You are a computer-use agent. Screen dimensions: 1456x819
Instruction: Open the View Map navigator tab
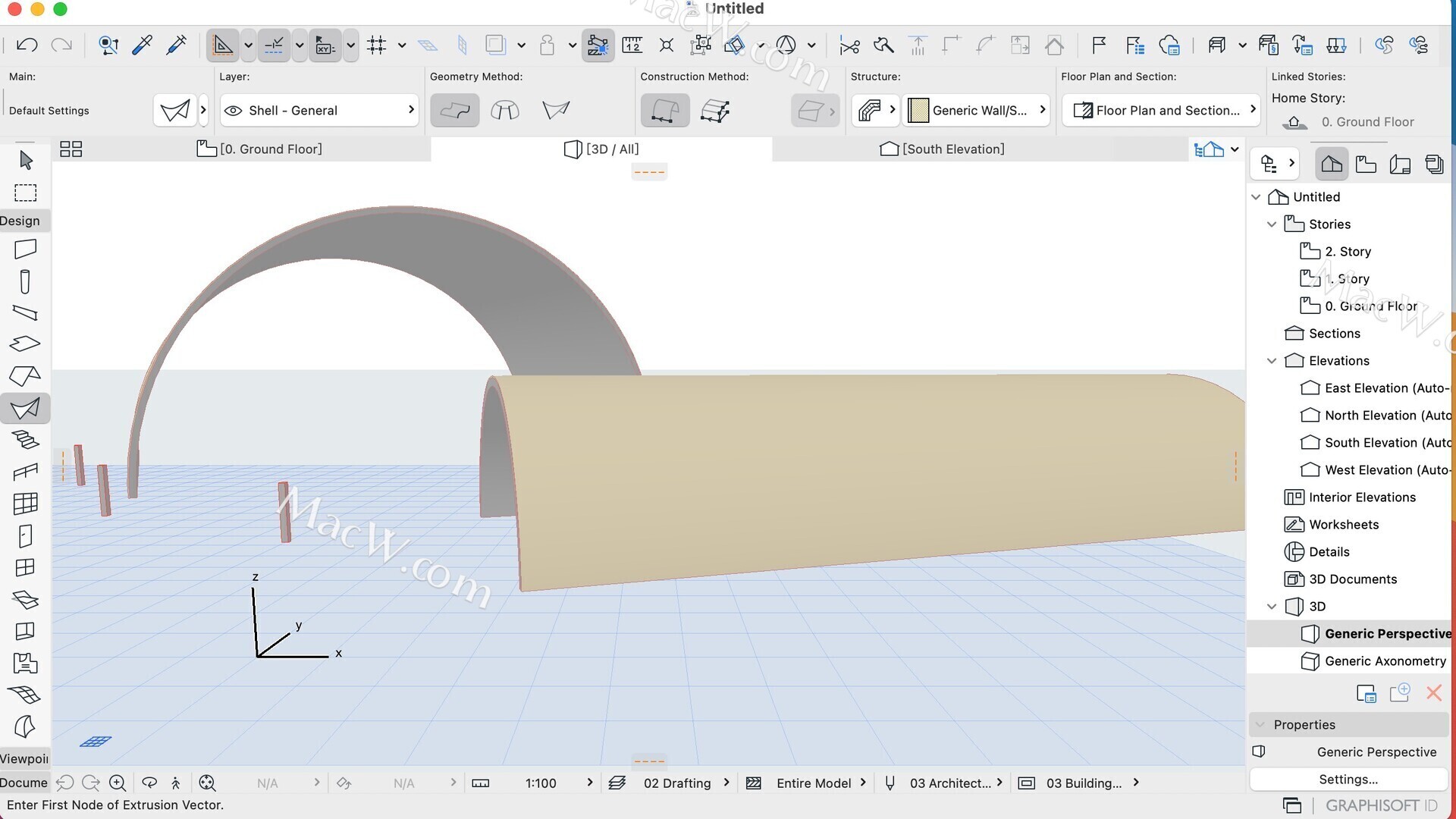1366,164
